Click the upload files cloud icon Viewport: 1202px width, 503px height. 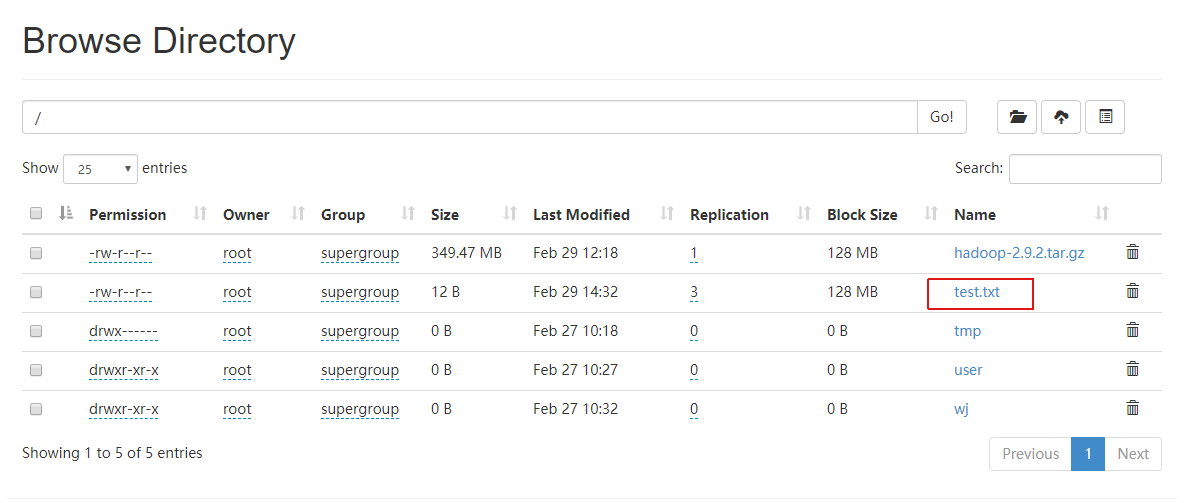(x=1061, y=117)
